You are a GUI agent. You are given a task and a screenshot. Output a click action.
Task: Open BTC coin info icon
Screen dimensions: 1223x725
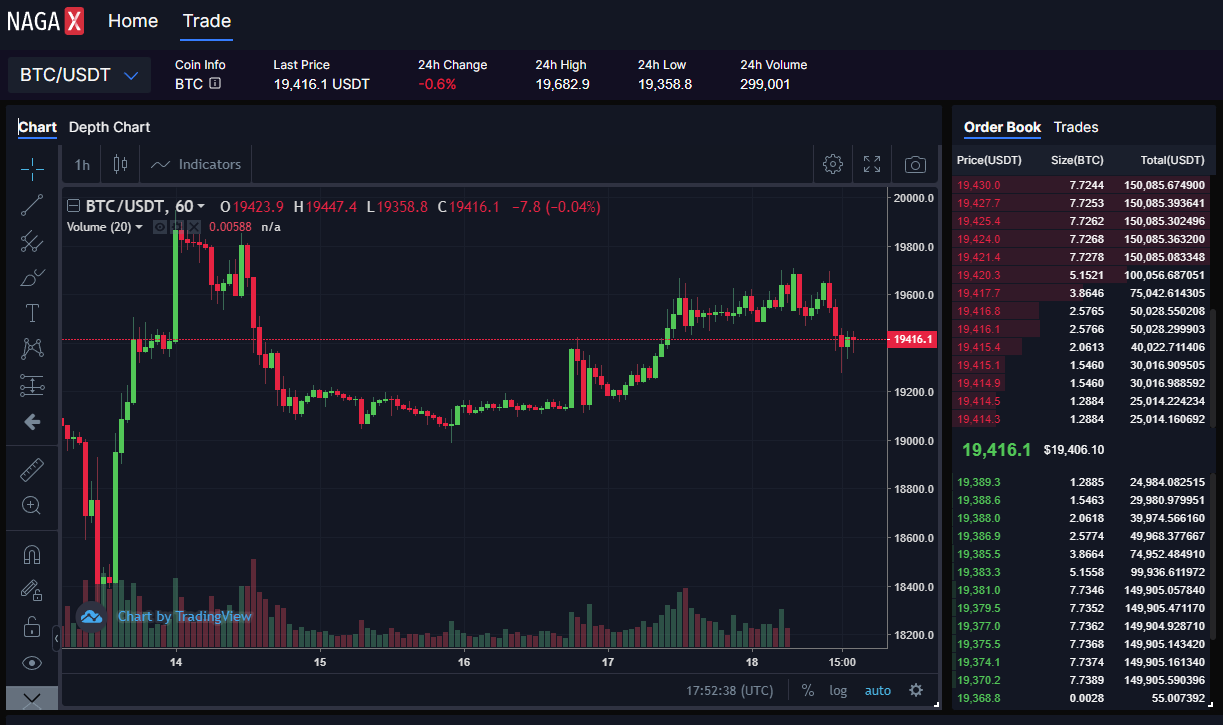point(215,84)
